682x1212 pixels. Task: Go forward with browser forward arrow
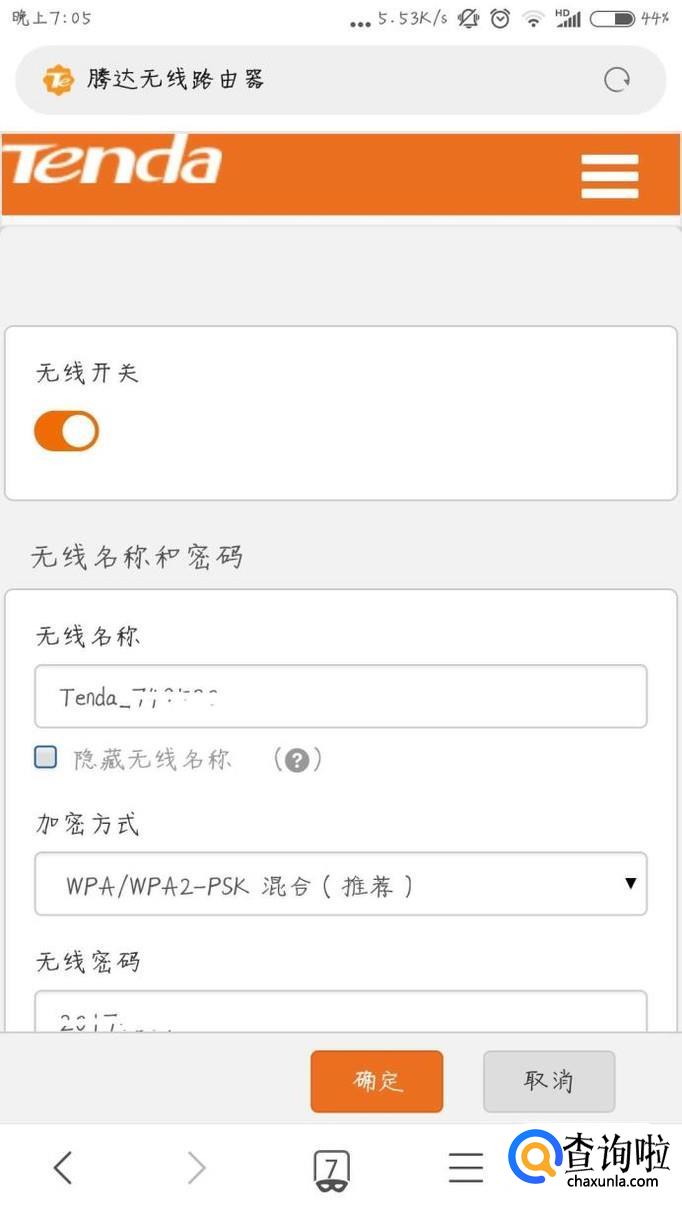tap(197, 1167)
